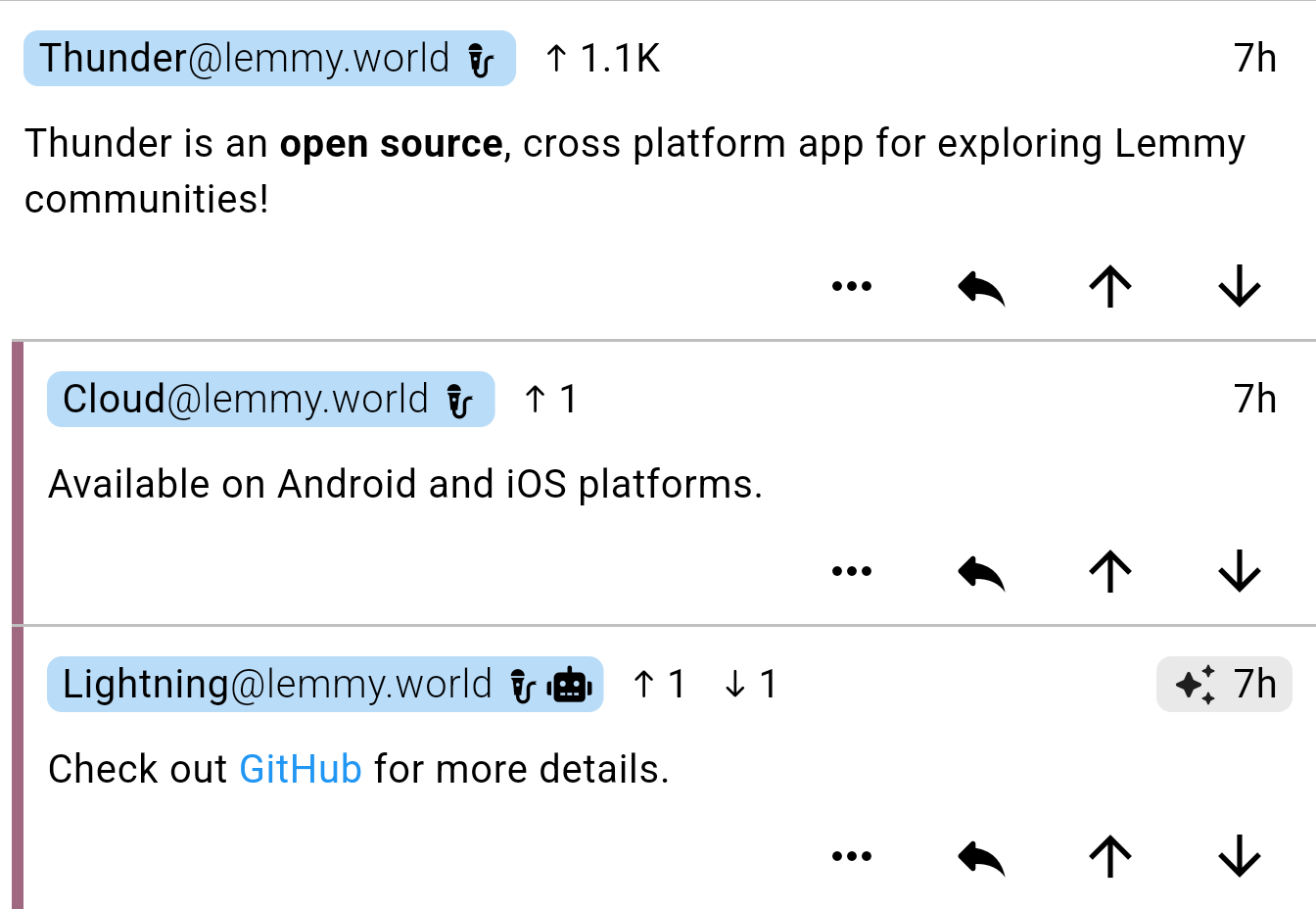Image resolution: width=1316 pixels, height=909 pixels.
Task: Open Lightning@lemmy.world user profile
Action: (276, 685)
